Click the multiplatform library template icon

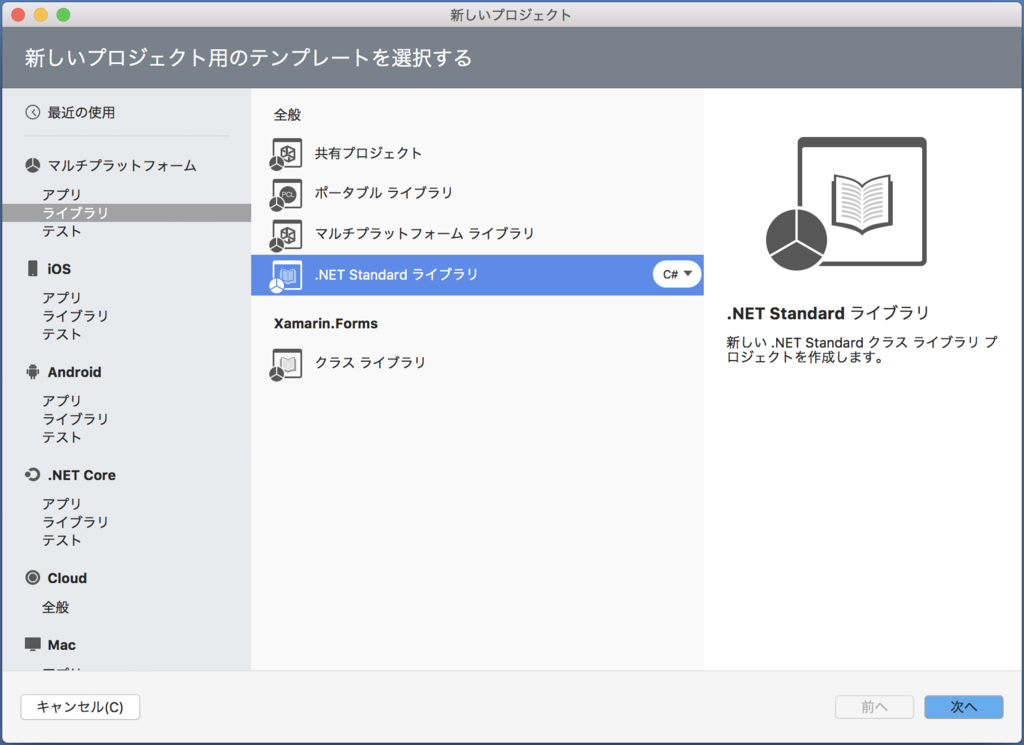tap(286, 235)
